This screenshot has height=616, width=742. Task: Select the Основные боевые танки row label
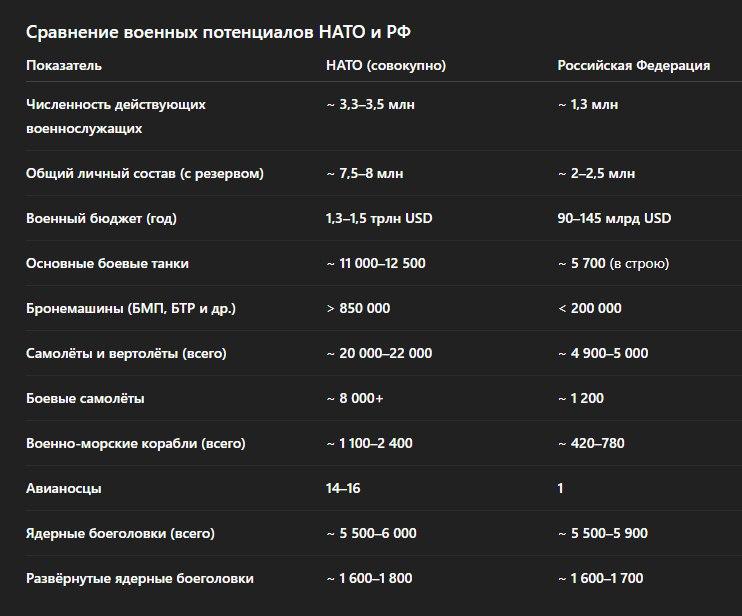[x=107, y=264]
